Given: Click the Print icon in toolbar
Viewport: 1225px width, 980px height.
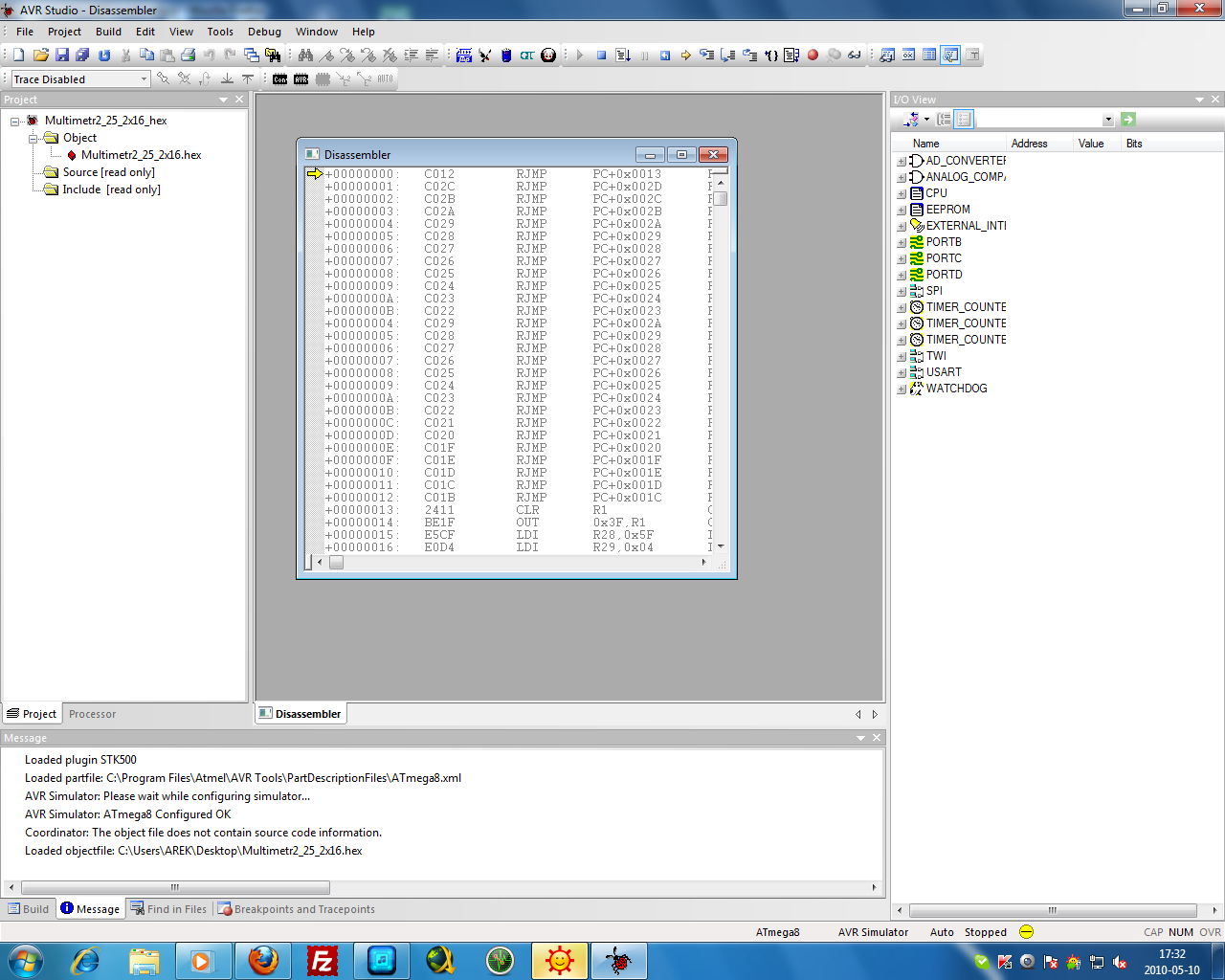Looking at the screenshot, I should (x=188, y=56).
